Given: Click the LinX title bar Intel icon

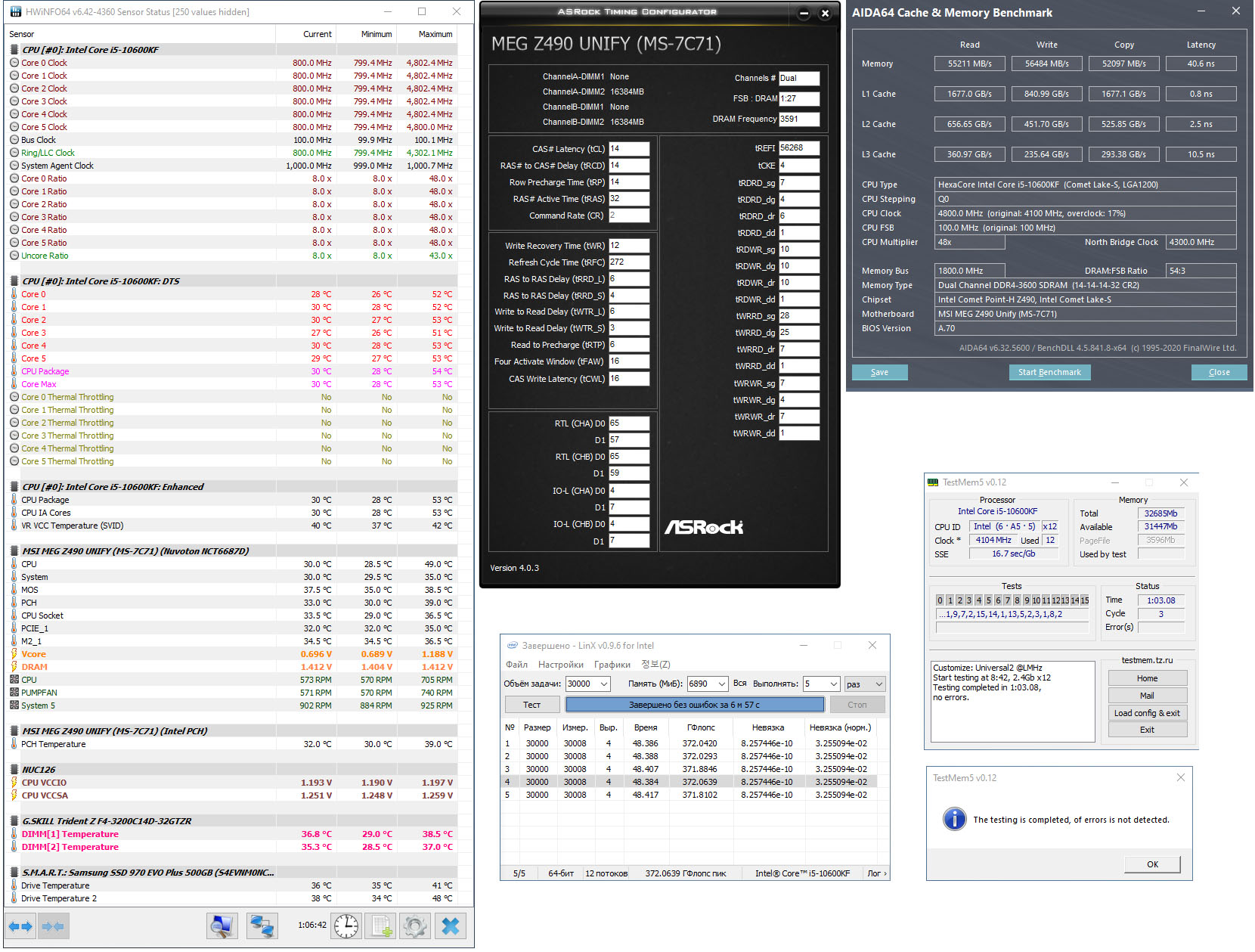Looking at the screenshot, I should coord(512,646).
